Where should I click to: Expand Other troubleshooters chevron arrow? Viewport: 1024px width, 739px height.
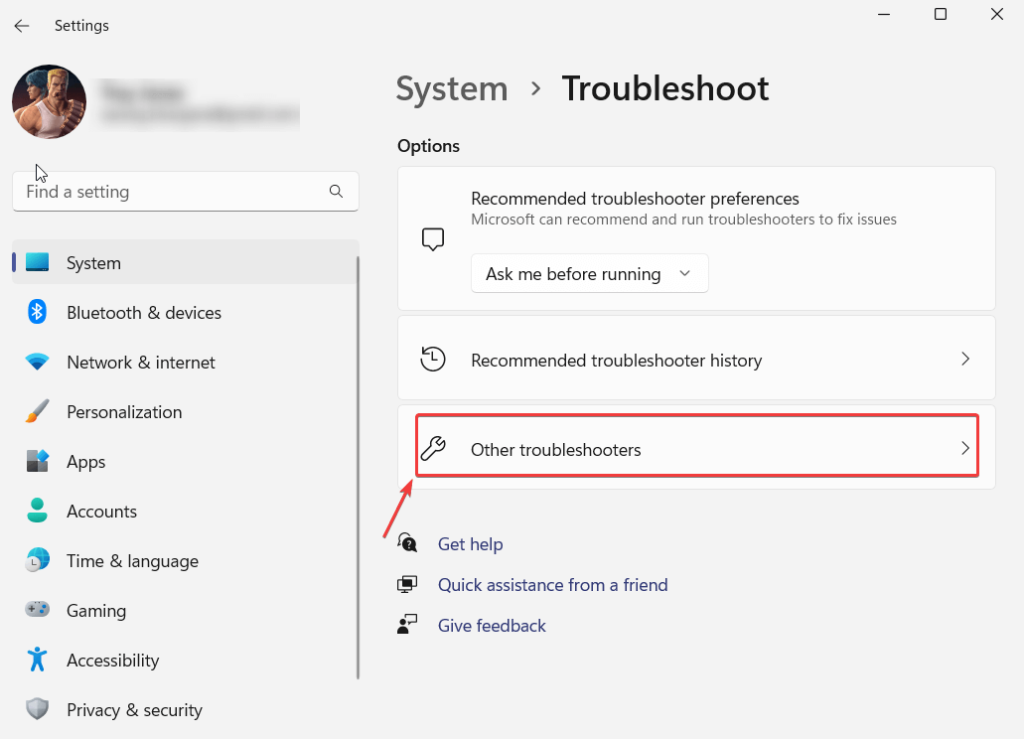pos(965,449)
